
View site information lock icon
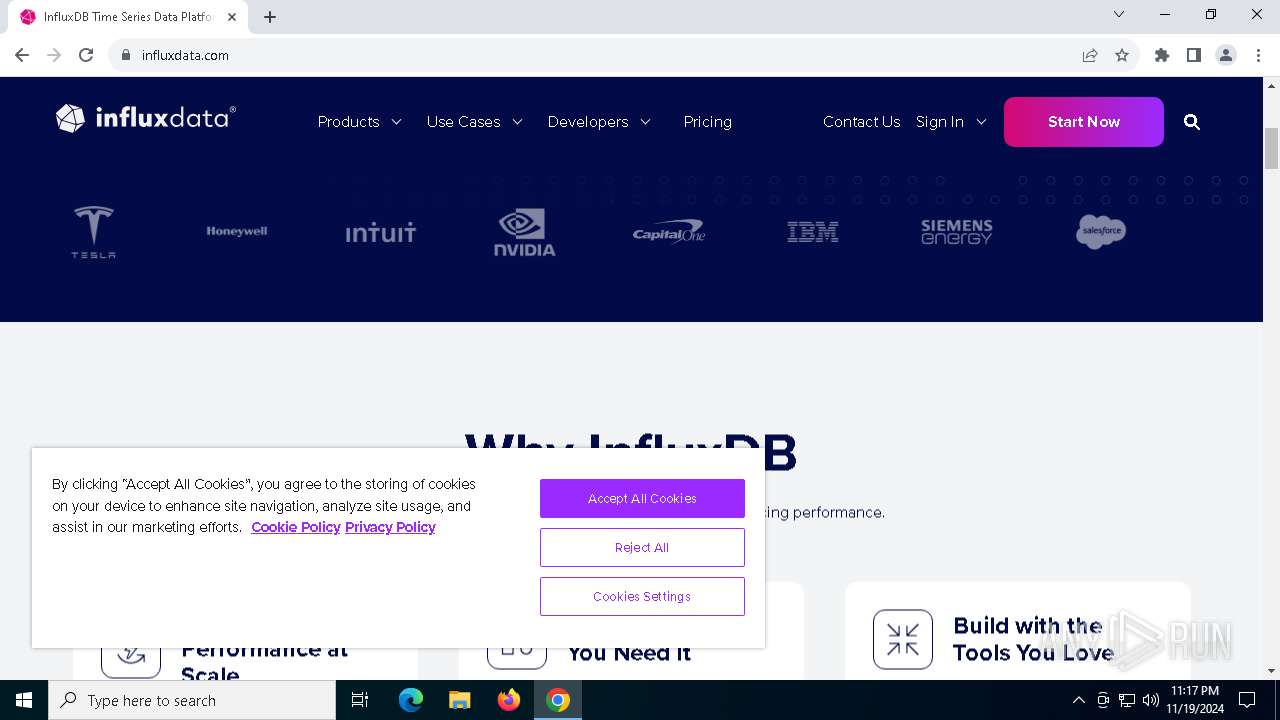point(126,55)
